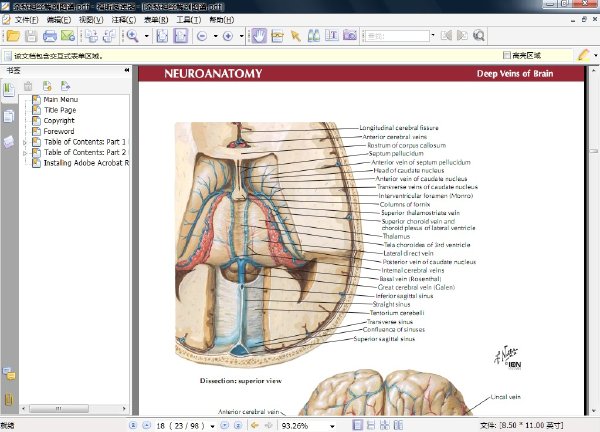Click the Fit Page view icon
The height and width of the screenshot is (432, 600).
coord(162,36)
